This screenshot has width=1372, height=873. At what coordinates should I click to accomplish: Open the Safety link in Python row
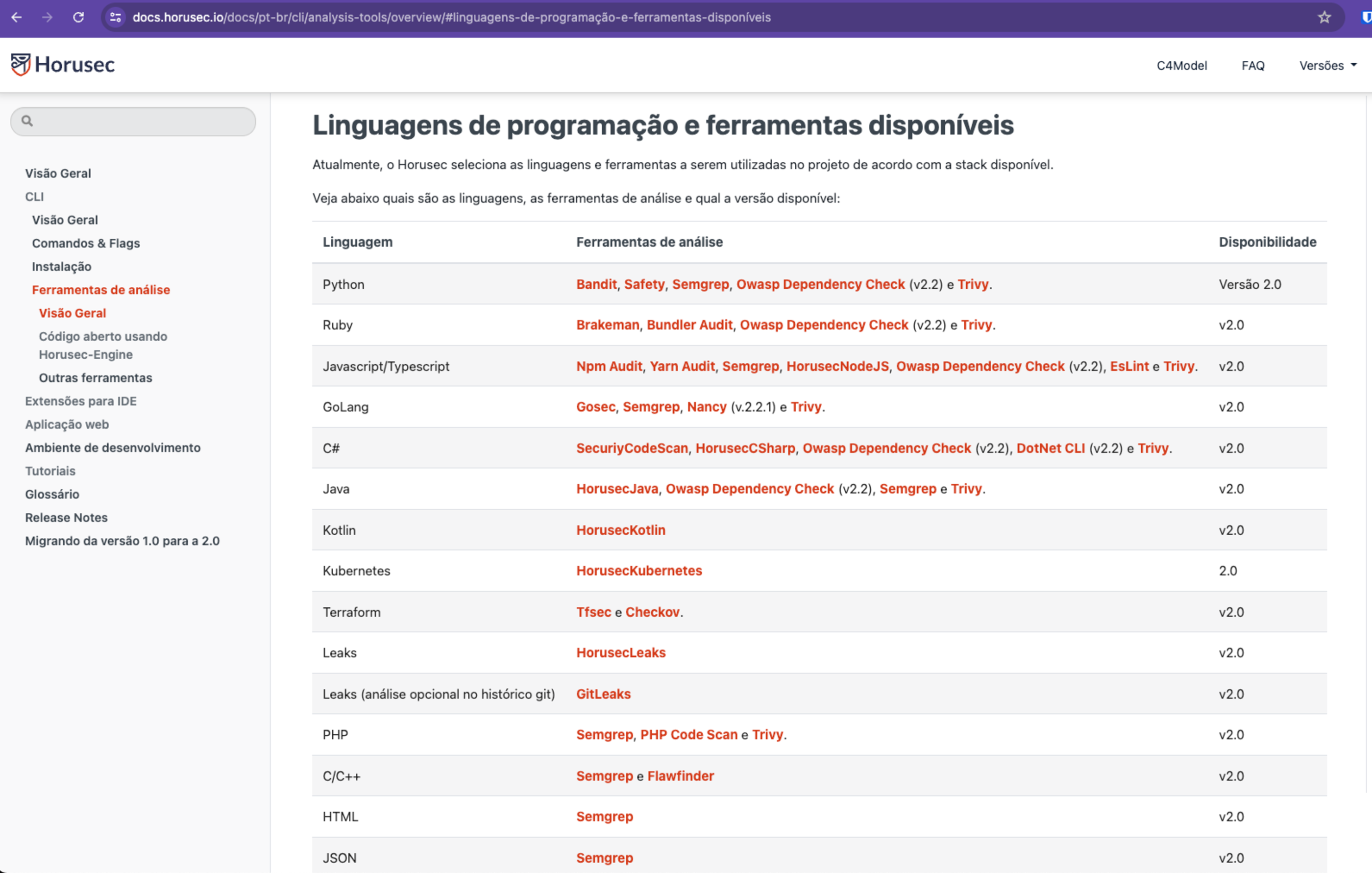tap(644, 284)
